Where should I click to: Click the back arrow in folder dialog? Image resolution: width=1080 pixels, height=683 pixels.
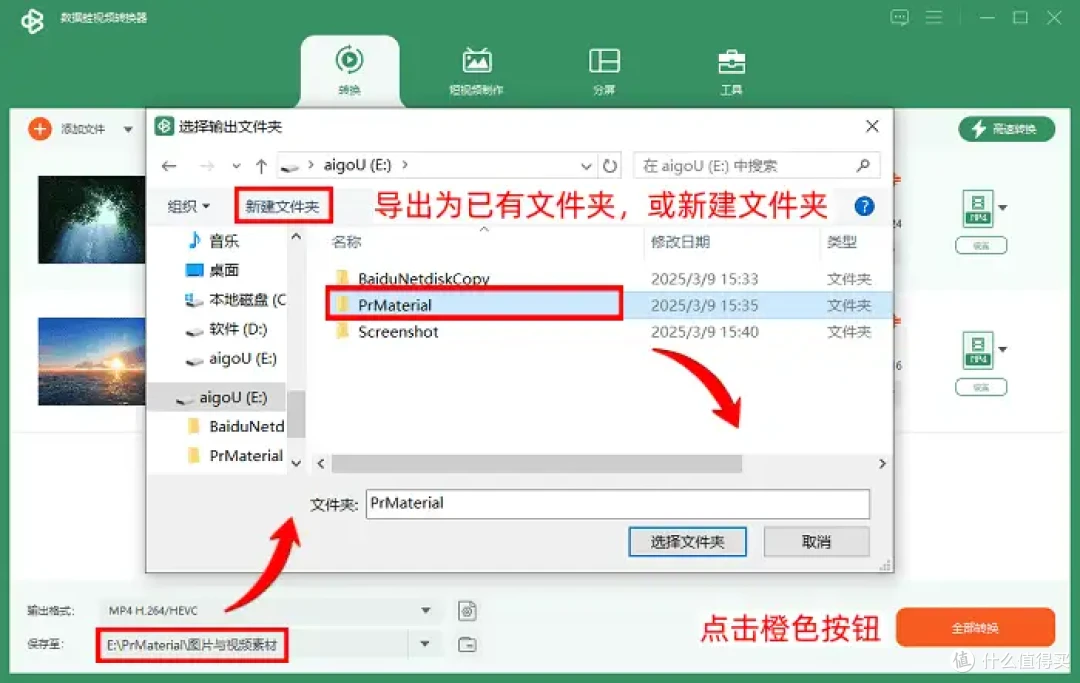(169, 166)
